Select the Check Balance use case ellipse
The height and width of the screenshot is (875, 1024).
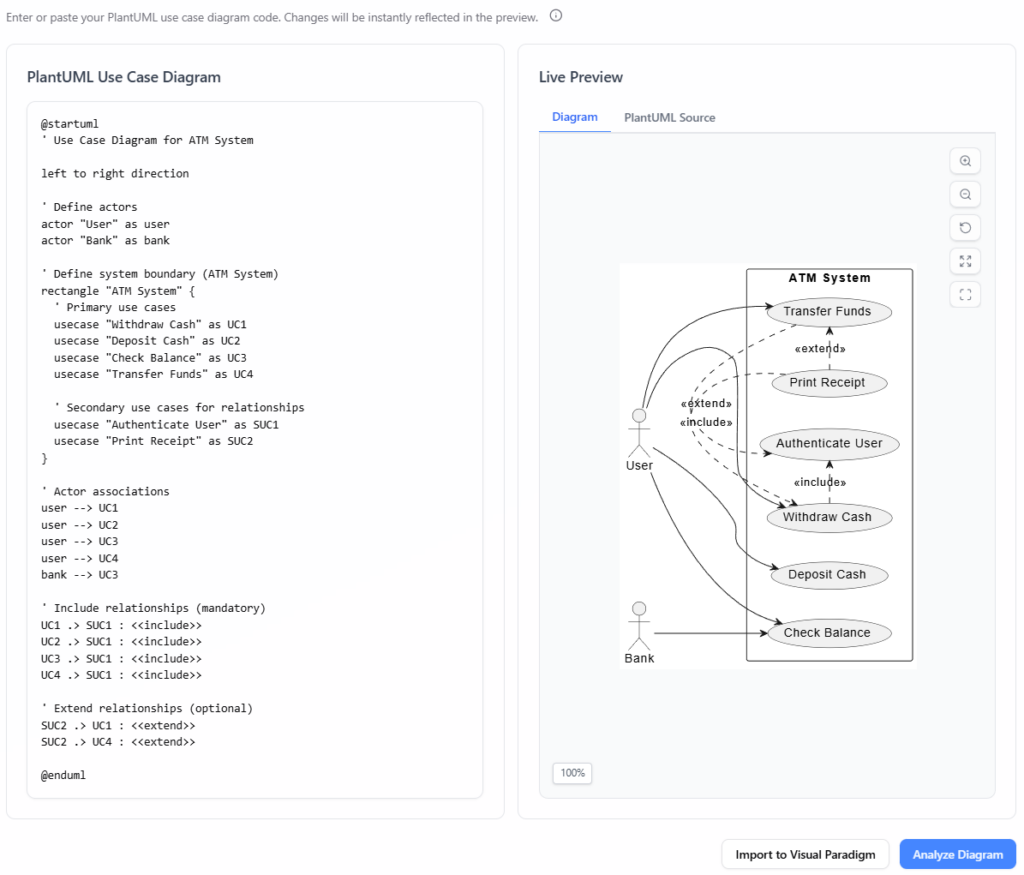[x=829, y=632]
